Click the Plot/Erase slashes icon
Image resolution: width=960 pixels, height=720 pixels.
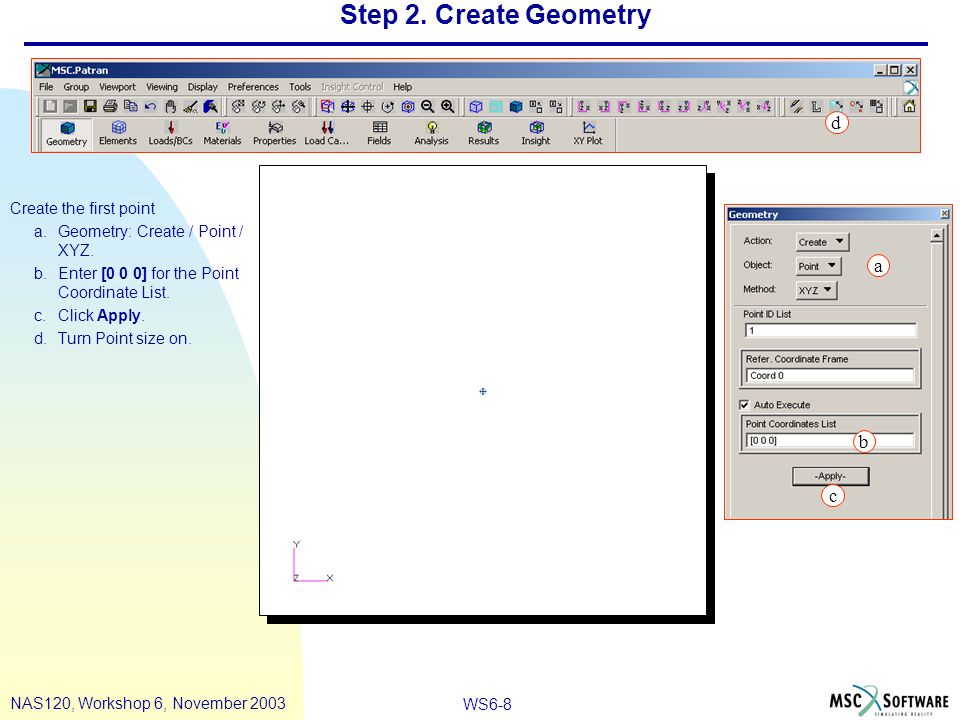[x=796, y=107]
